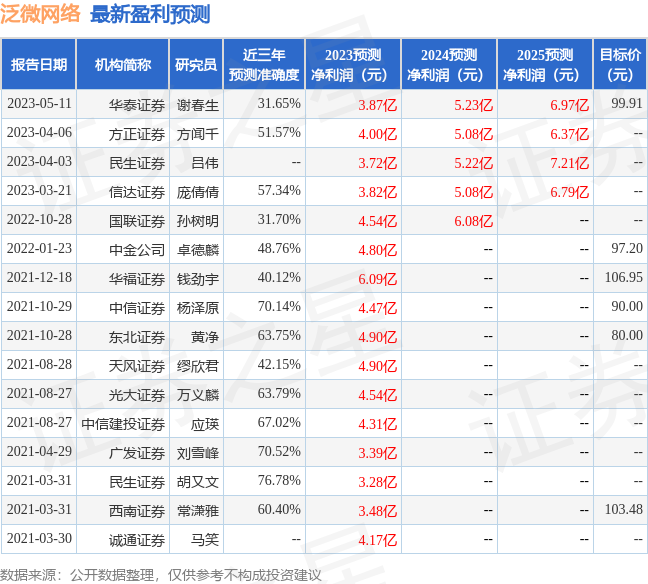Screen dimensions: 648x584
Task: Select the 研究员 column header
Action: [196, 64]
